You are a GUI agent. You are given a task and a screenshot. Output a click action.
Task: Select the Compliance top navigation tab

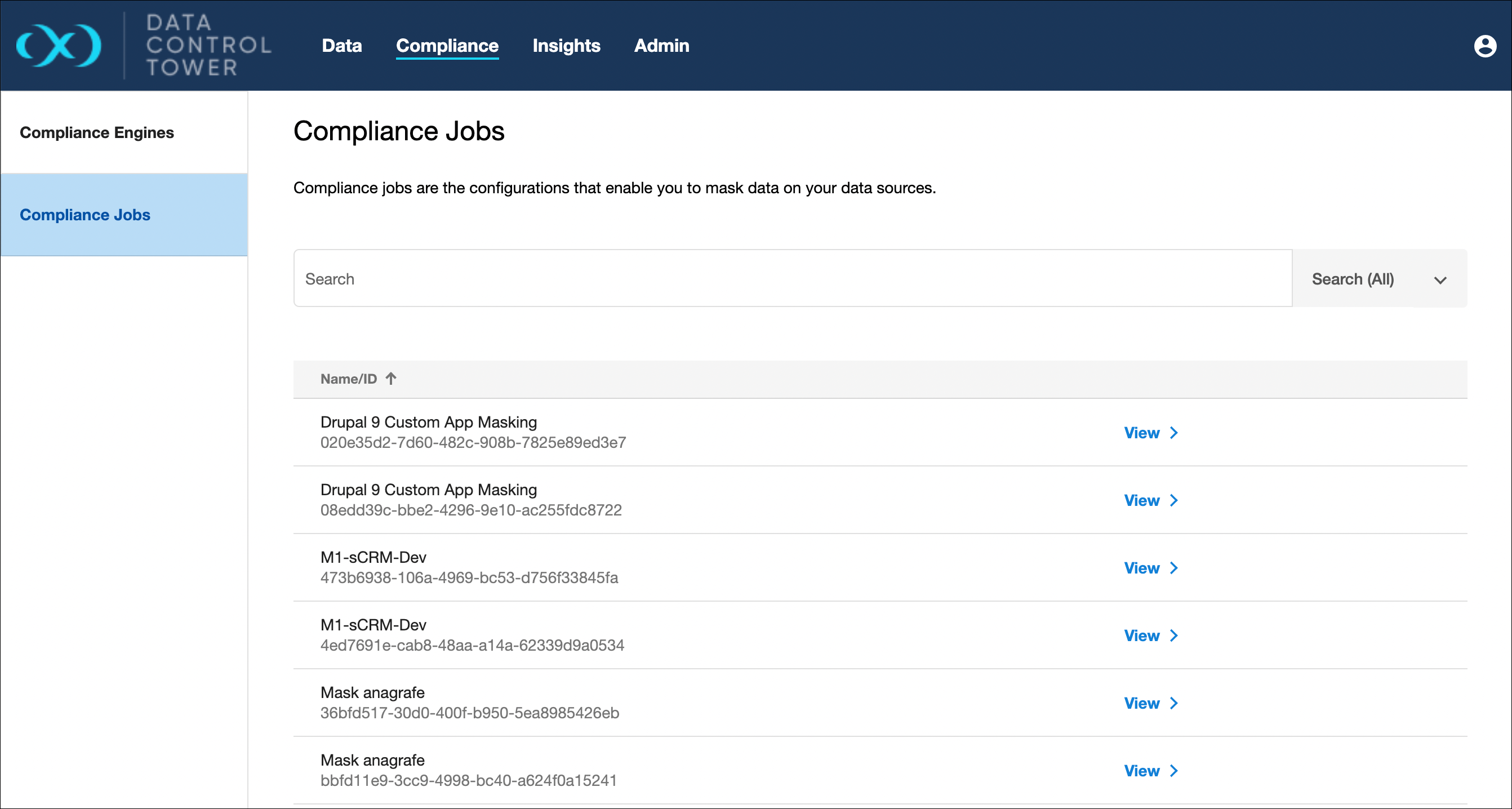point(447,45)
